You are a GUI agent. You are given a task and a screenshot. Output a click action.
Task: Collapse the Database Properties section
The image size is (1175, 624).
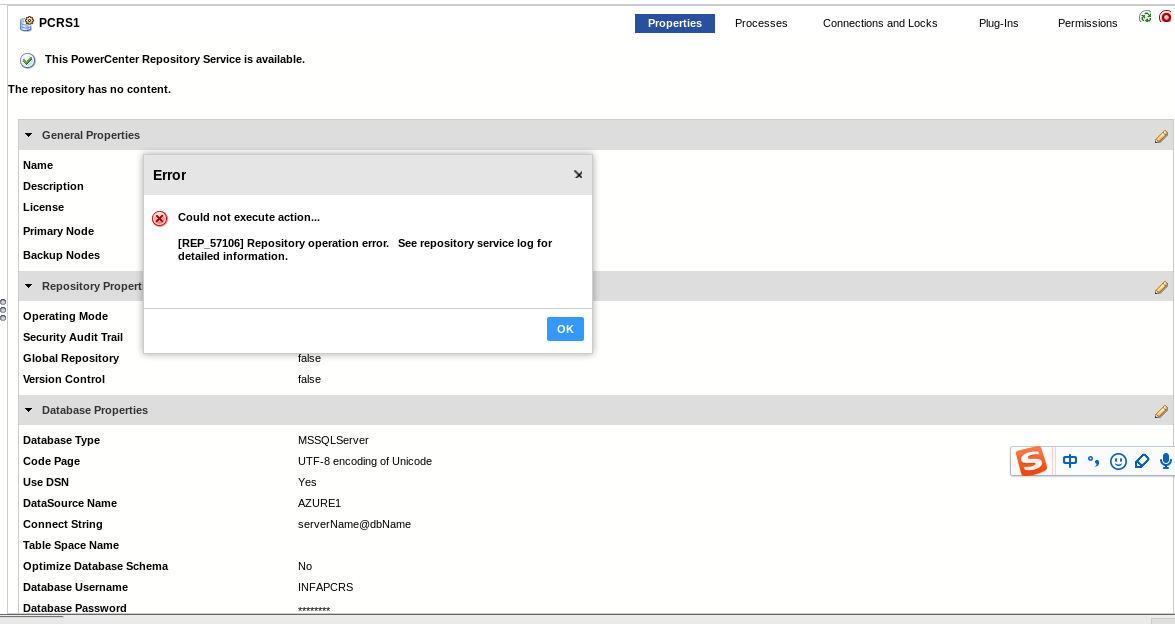click(x=28, y=411)
